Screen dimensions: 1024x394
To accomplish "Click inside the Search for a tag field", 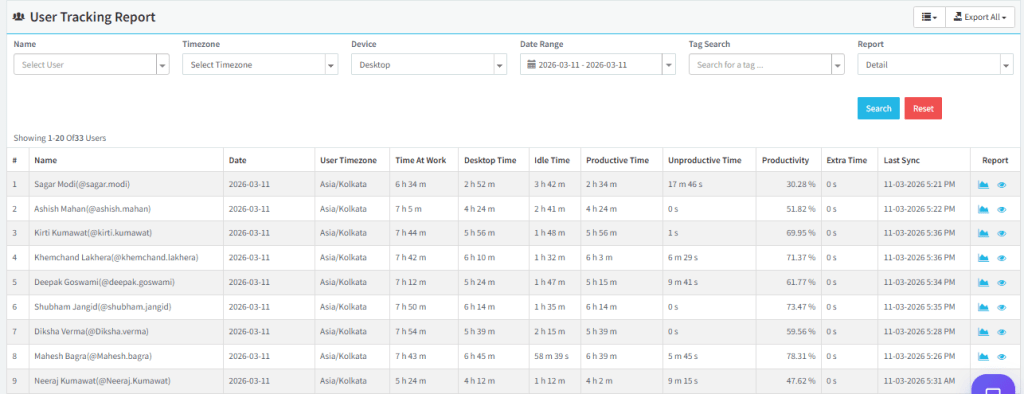I will (x=760, y=65).
